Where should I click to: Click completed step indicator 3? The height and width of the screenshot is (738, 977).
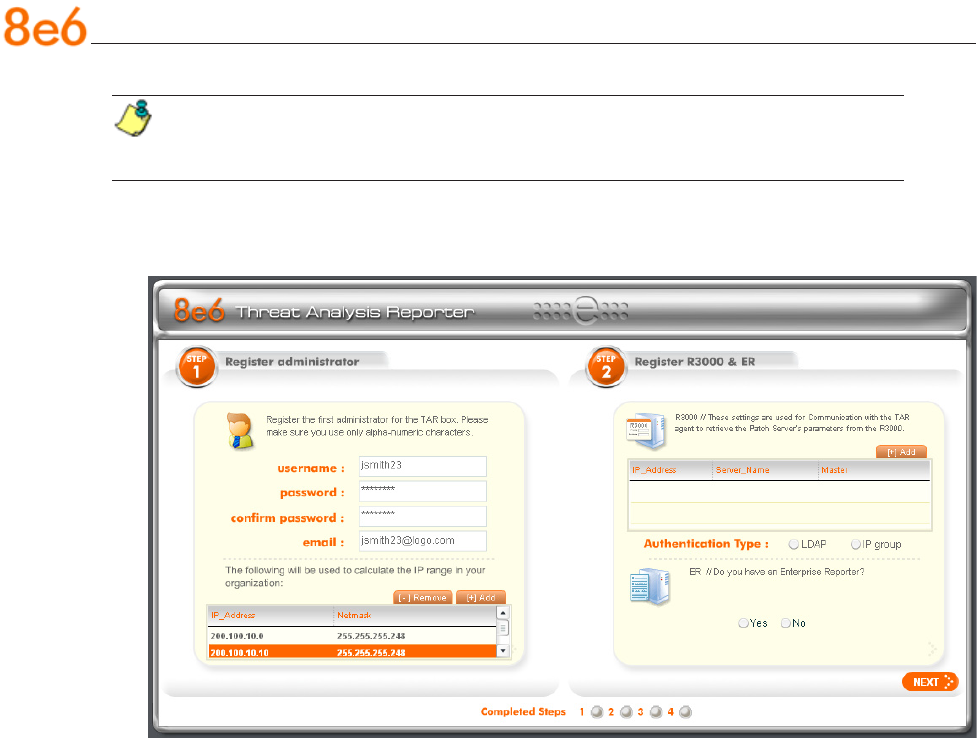click(x=655, y=712)
